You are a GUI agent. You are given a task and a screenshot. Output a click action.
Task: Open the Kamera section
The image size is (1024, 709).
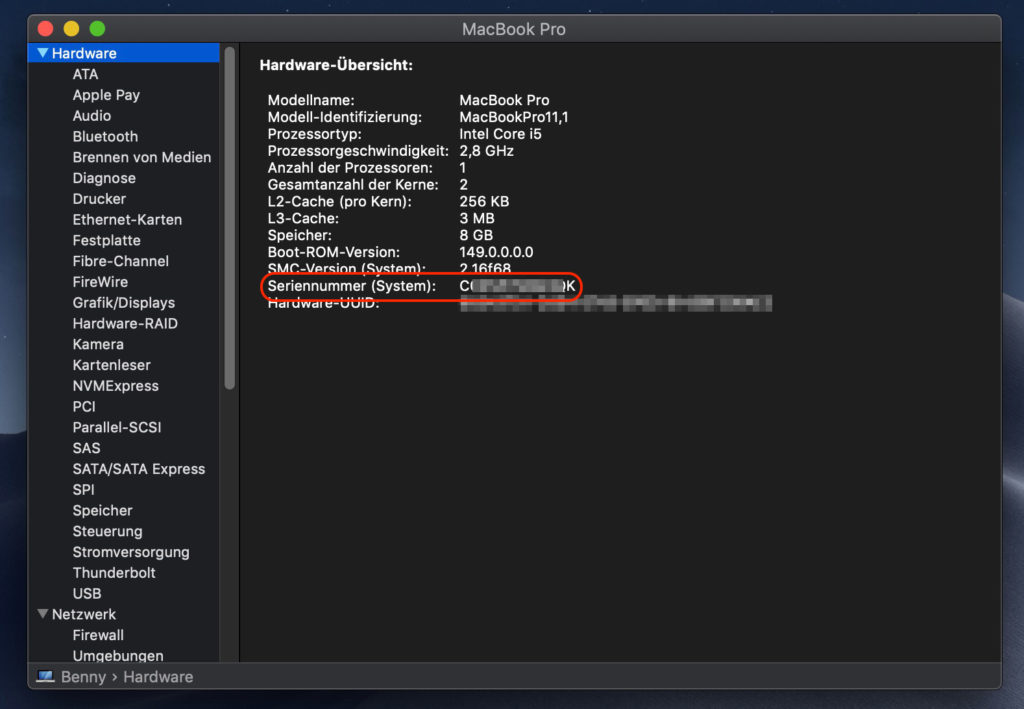coord(98,344)
